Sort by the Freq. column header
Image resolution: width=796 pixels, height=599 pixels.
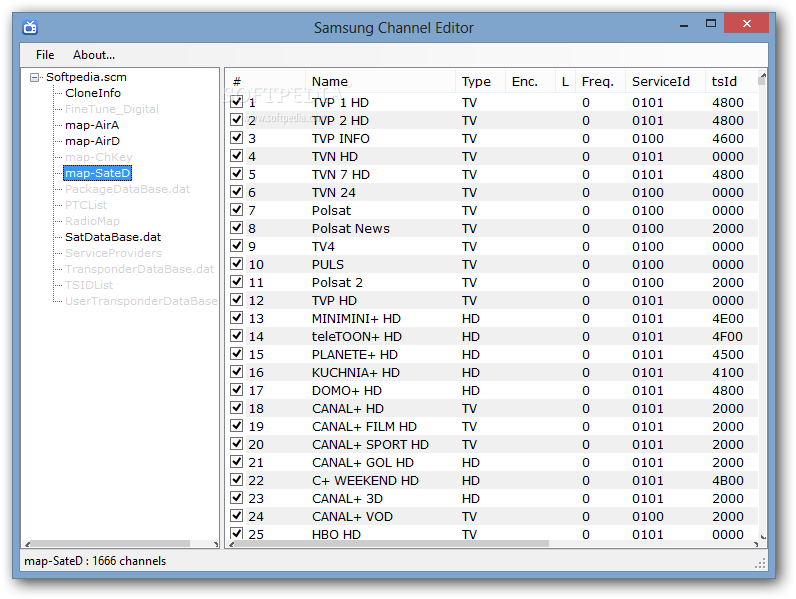(x=600, y=81)
